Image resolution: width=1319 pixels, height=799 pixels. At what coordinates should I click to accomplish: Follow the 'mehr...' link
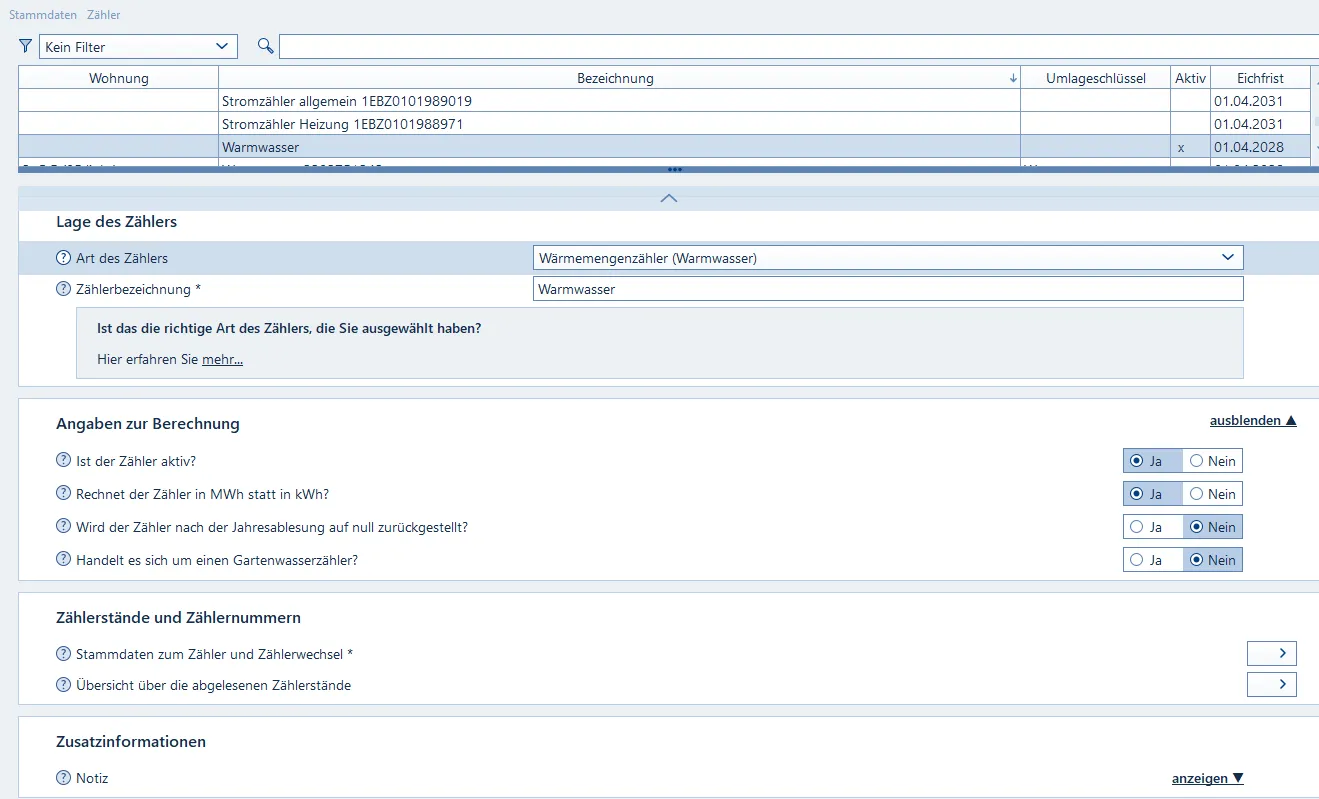point(222,360)
